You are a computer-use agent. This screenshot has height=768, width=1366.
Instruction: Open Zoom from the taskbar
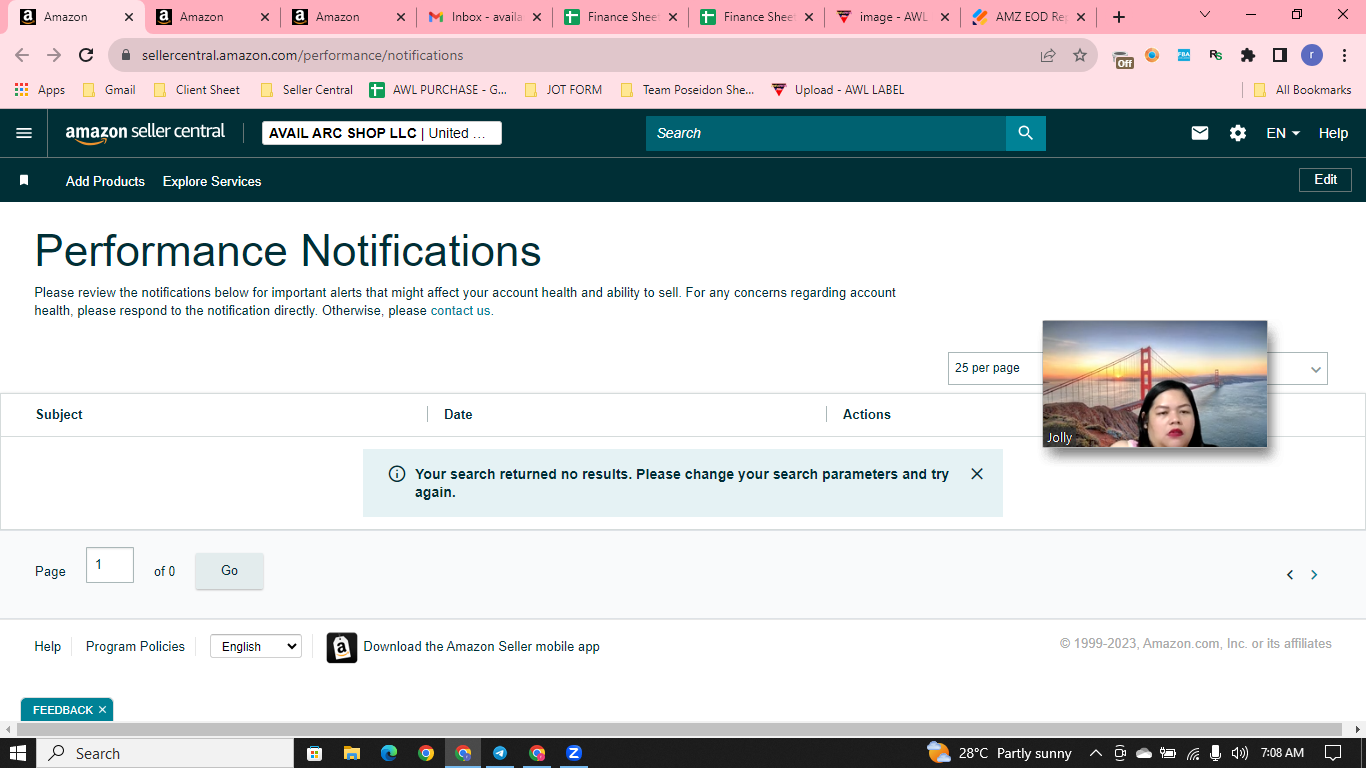pyautogui.click(x=574, y=753)
